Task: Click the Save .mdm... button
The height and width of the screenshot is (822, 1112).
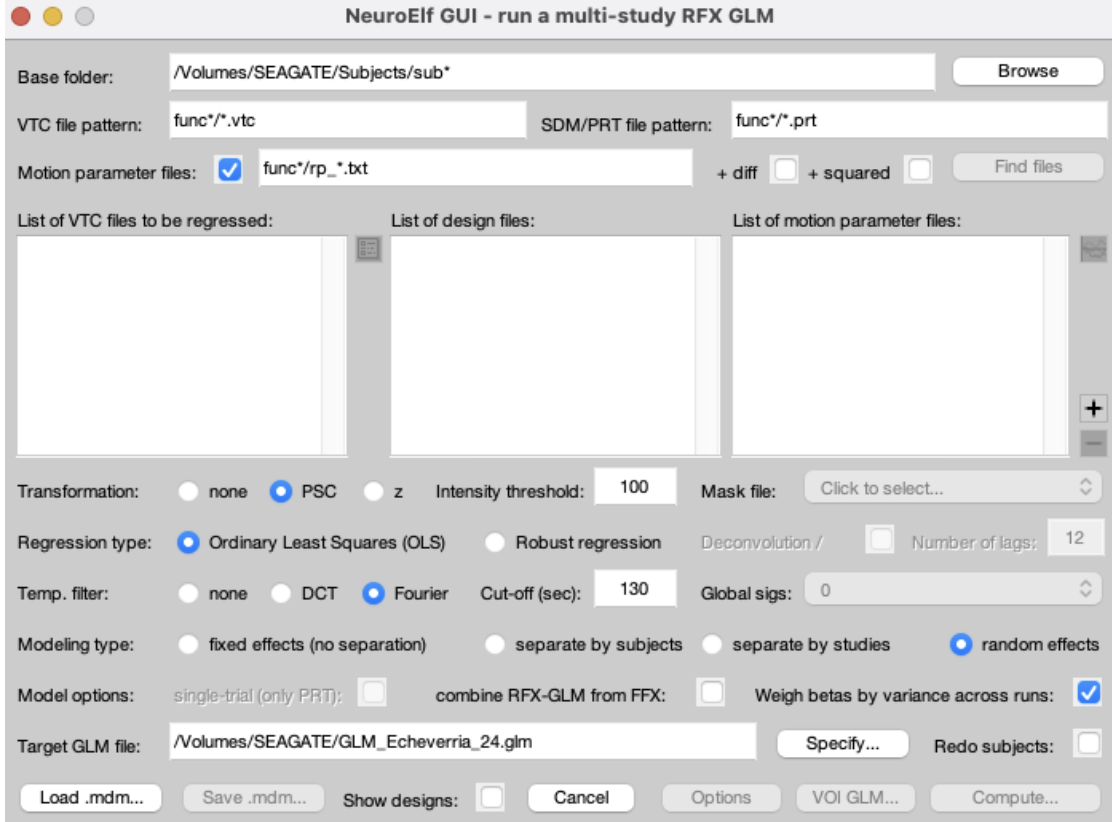Action: 254,798
